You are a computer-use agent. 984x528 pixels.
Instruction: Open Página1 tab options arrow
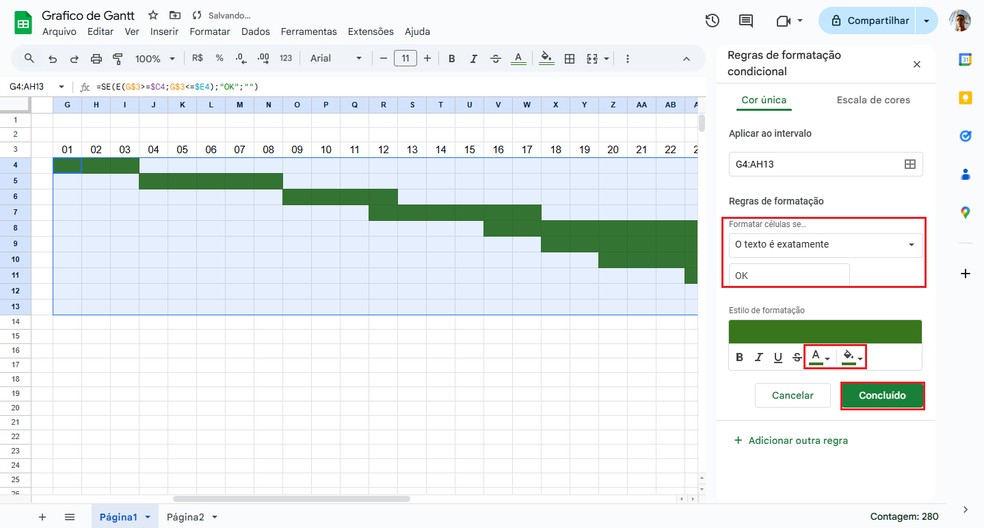click(x=147, y=517)
